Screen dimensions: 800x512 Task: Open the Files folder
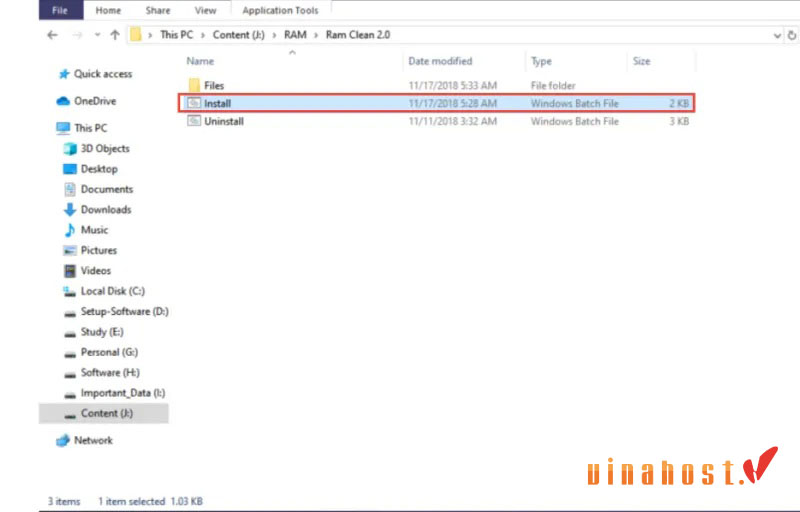(x=214, y=85)
